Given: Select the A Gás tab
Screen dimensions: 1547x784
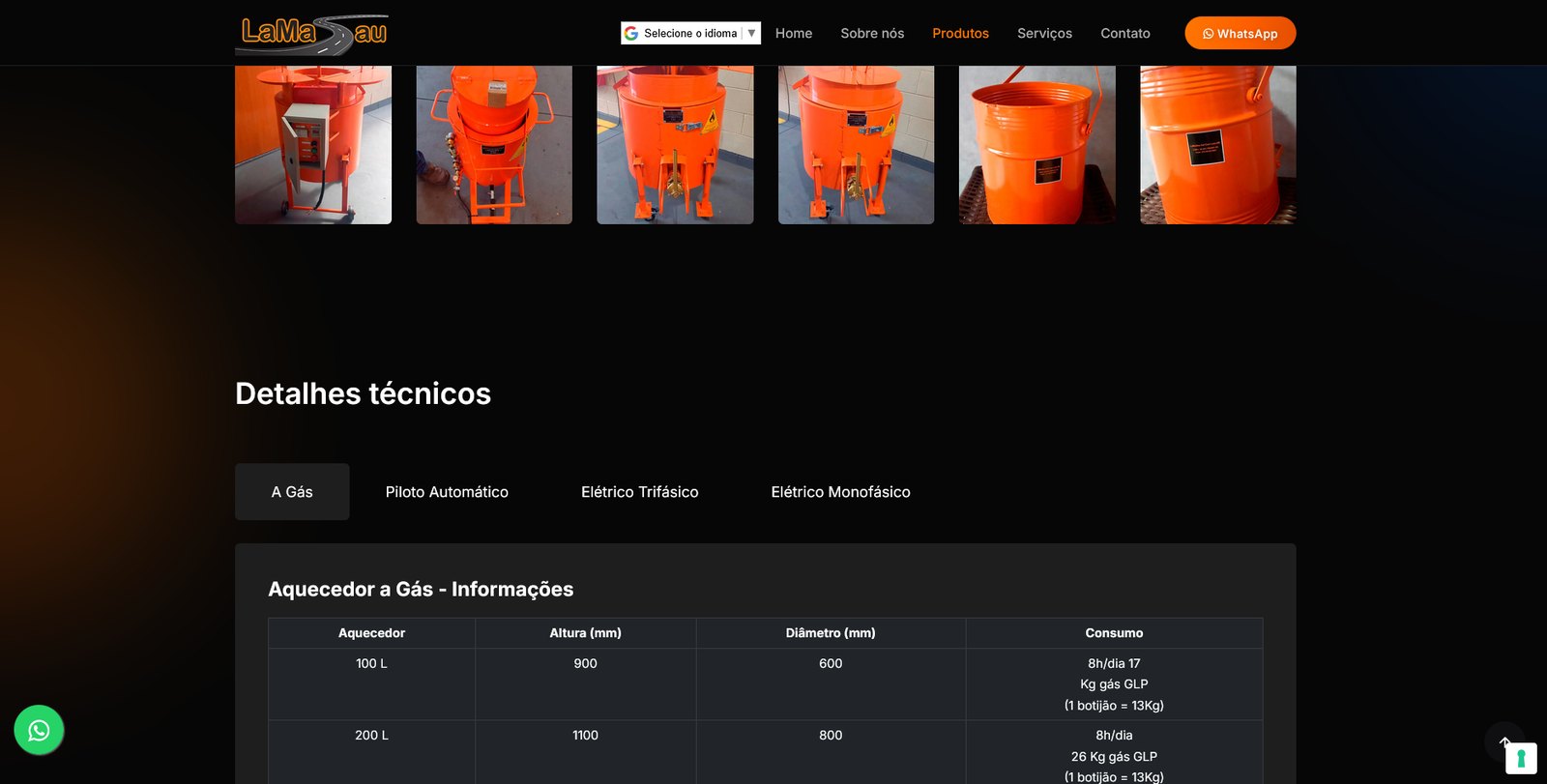Looking at the screenshot, I should pyautogui.click(x=292, y=492).
